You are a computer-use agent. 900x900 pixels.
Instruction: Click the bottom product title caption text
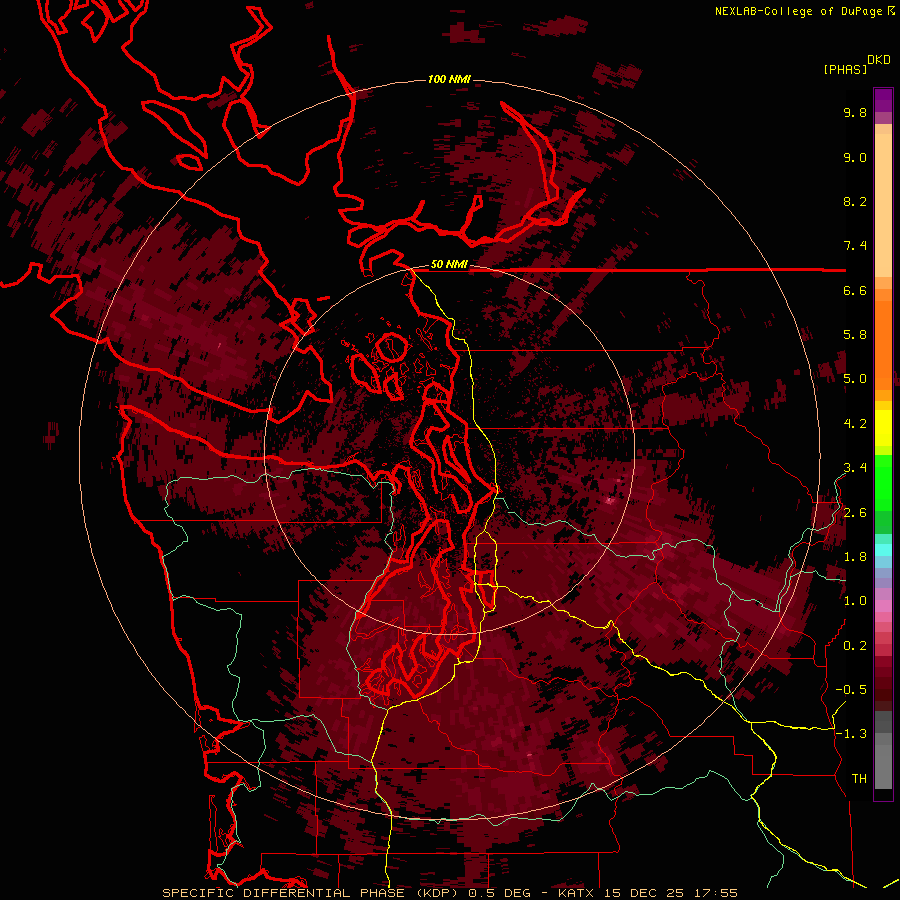449,893
